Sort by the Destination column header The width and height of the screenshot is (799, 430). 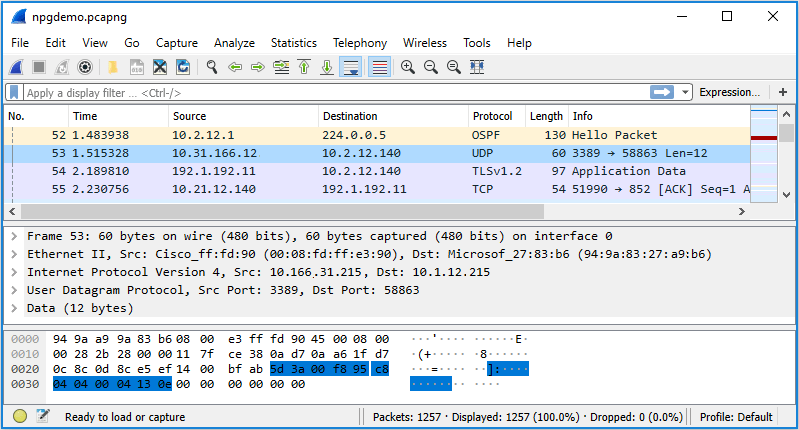393,116
